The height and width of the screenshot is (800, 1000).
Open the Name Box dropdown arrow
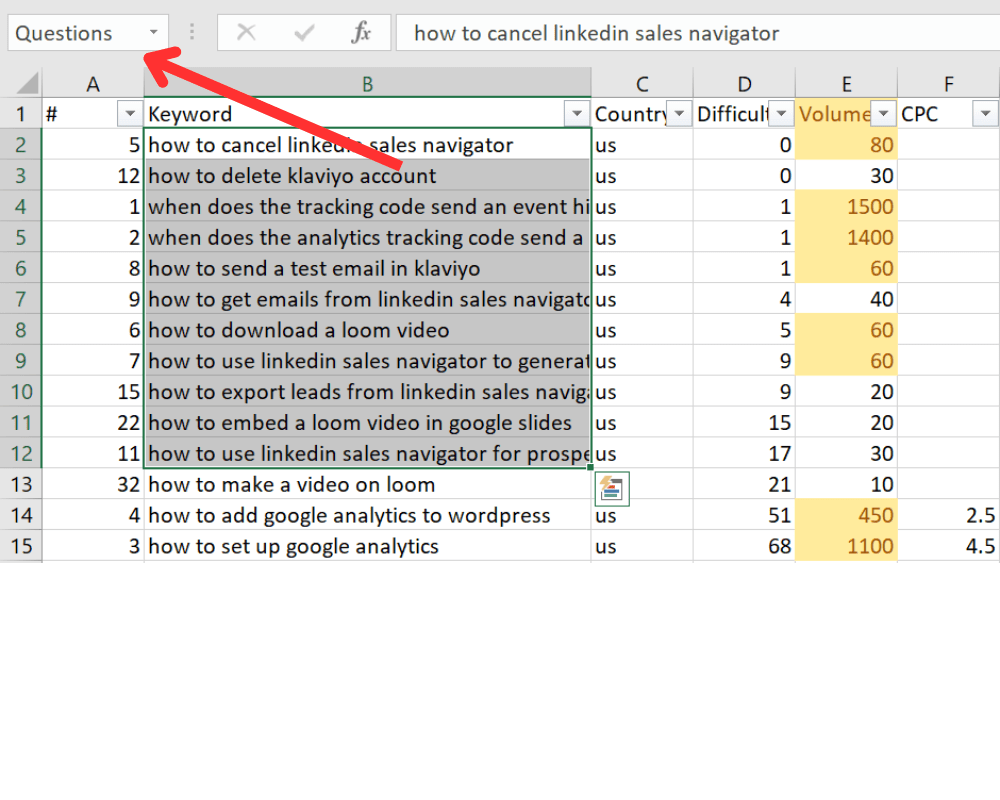point(154,33)
